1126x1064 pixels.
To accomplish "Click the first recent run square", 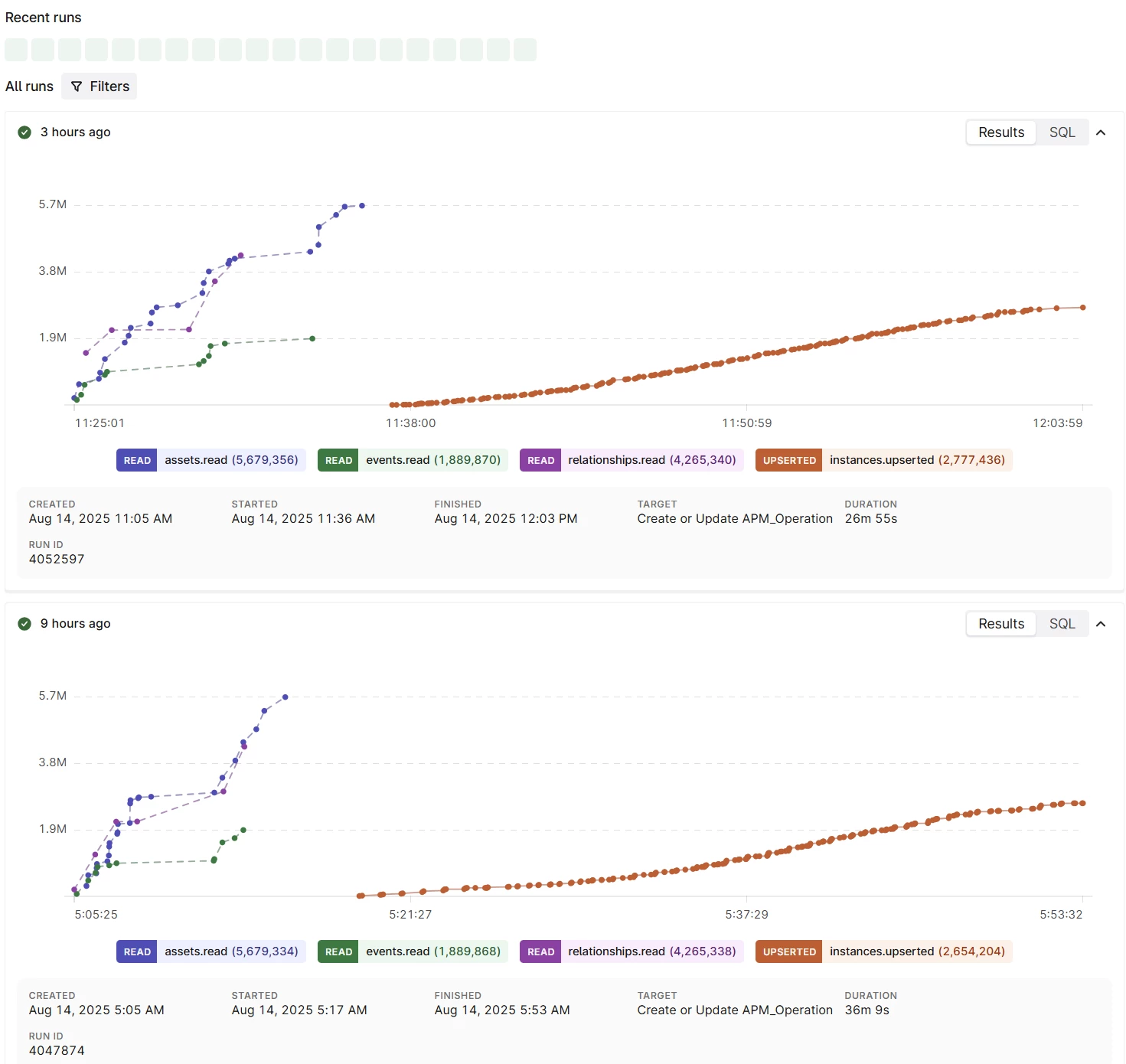I will [16, 50].
